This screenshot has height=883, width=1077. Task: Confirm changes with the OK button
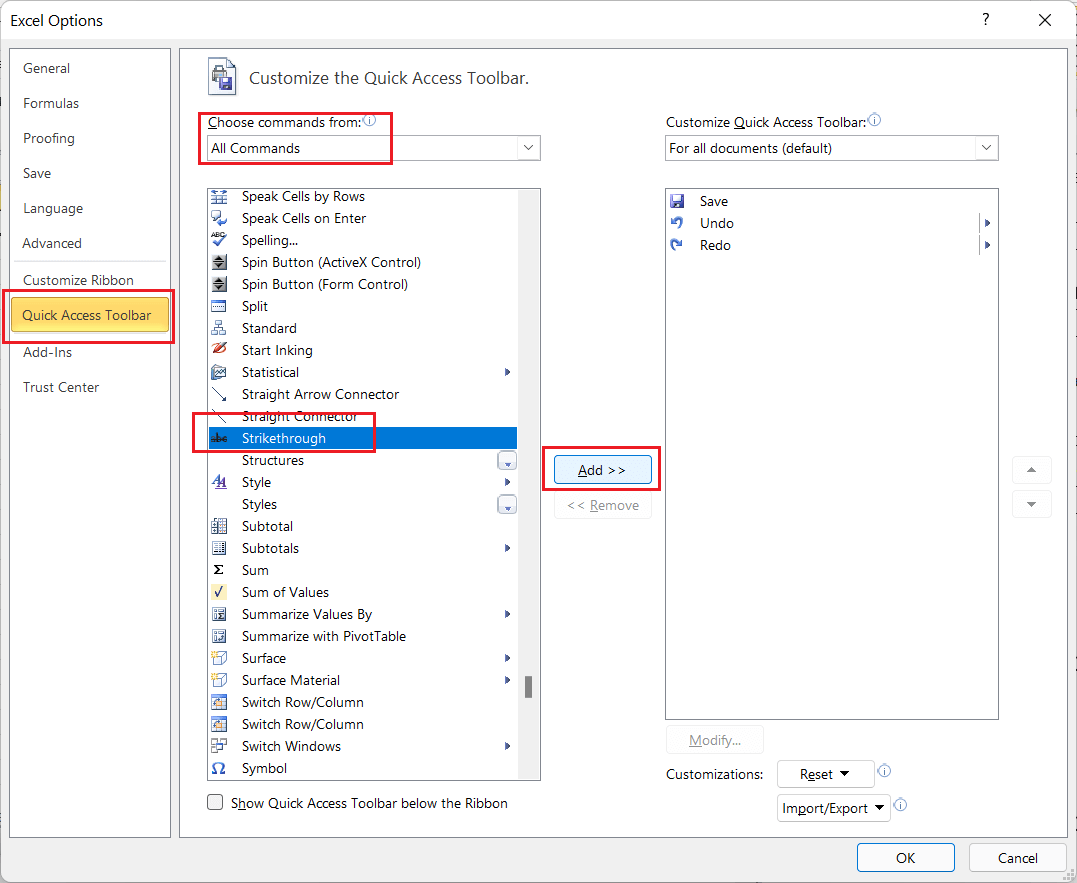pos(905,857)
